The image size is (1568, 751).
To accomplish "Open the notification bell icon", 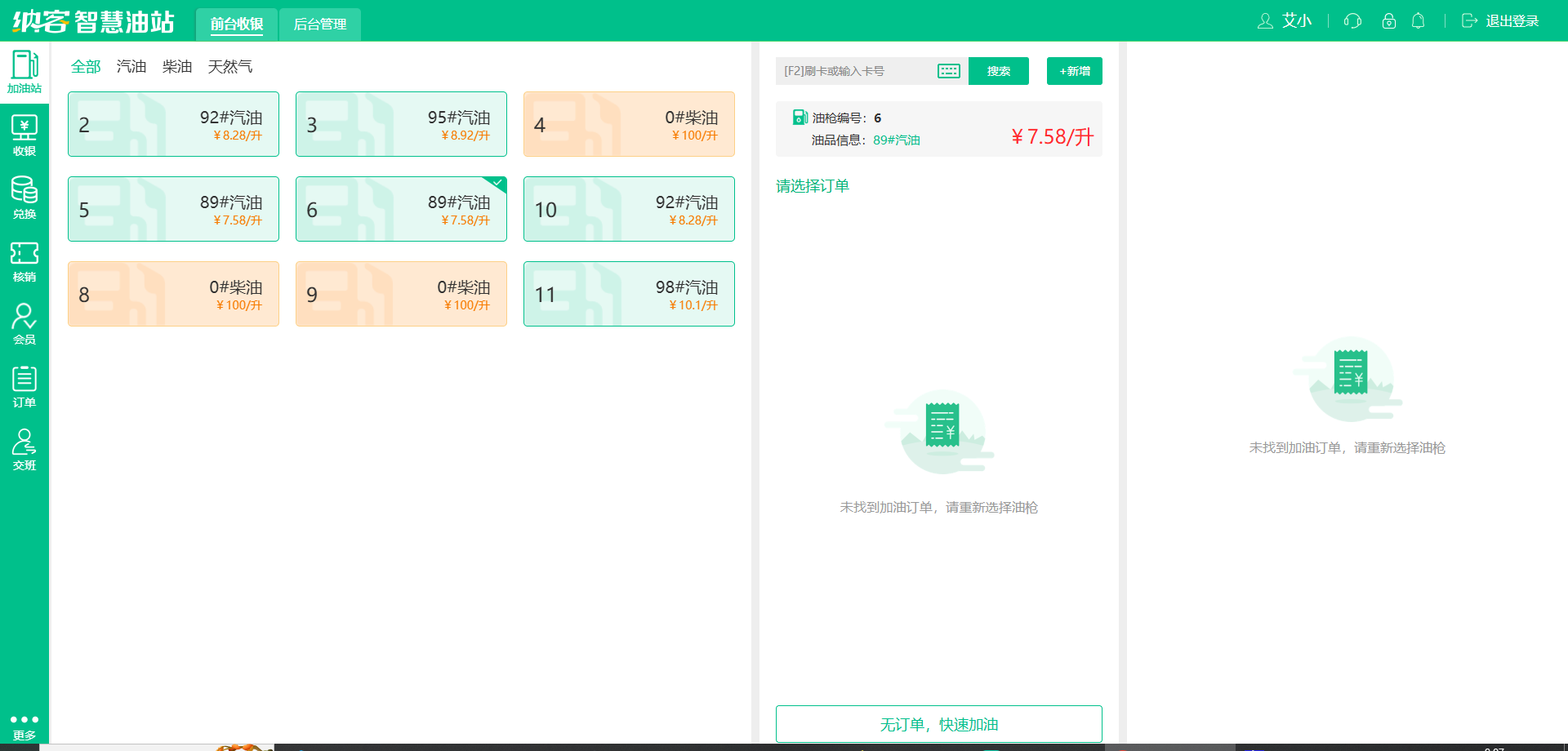I will [1419, 21].
